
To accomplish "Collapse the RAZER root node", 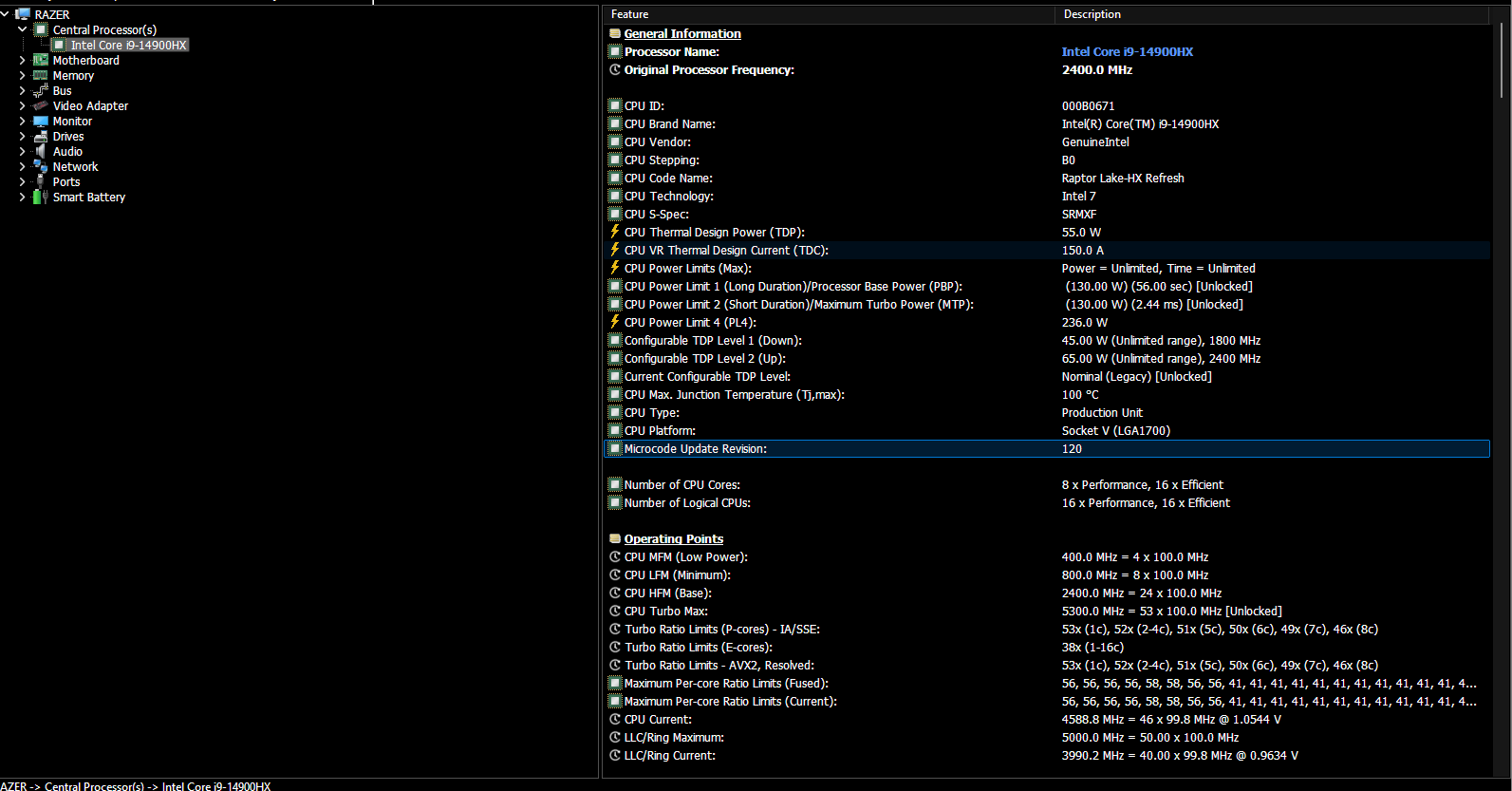I will [x=6, y=14].
